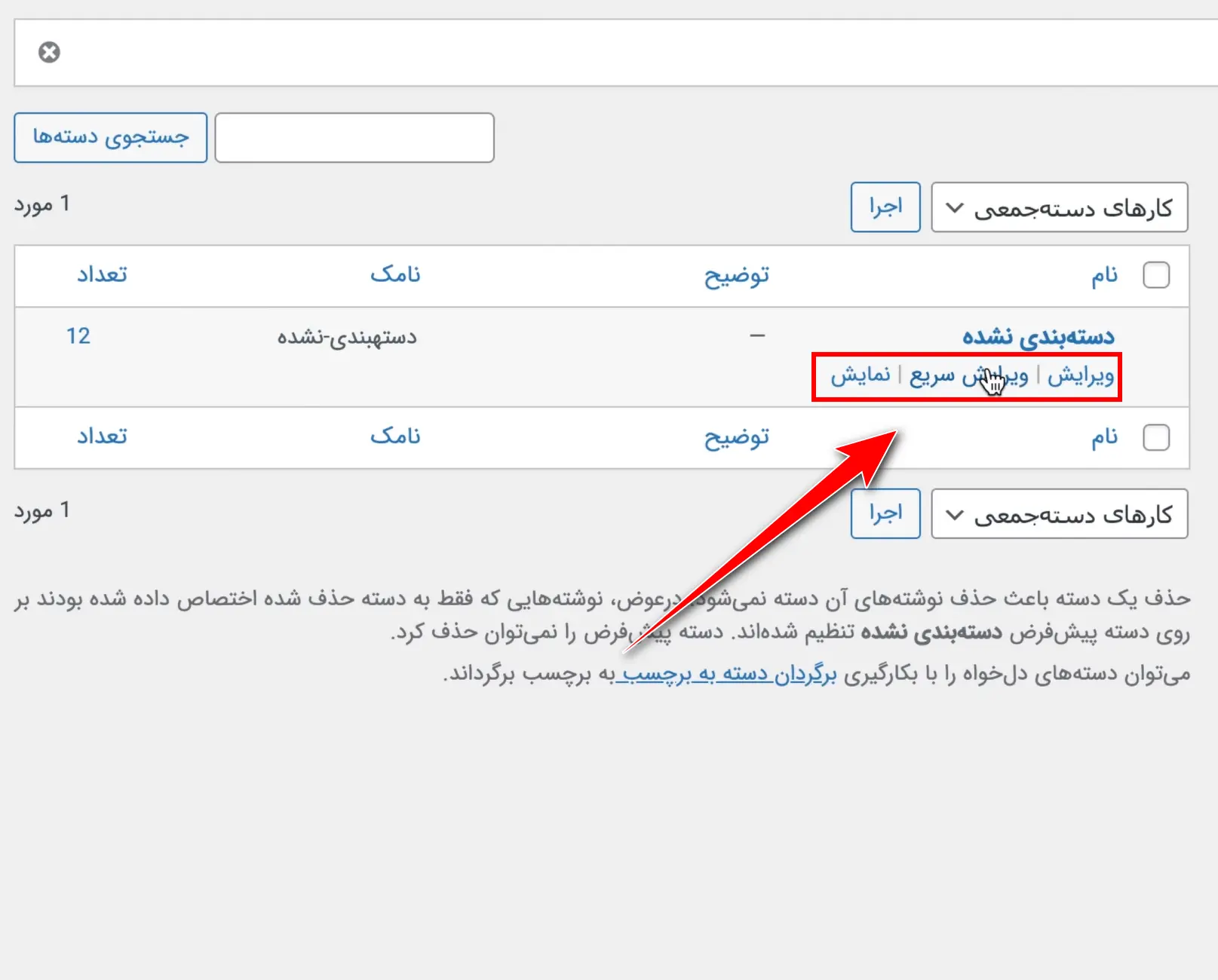This screenshot has width=1218, height=980.
Task: Check the select-all checkbox in the footer row
Action: tap(1156, 437)
